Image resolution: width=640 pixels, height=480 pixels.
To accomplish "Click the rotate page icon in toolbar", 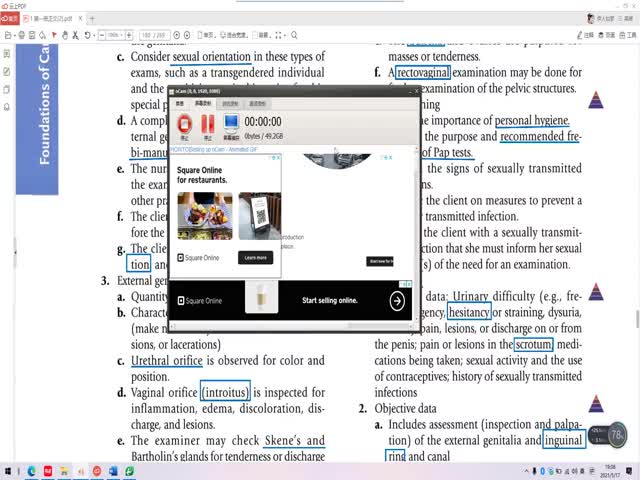I will pyautogui.click(x=88, y=35).
